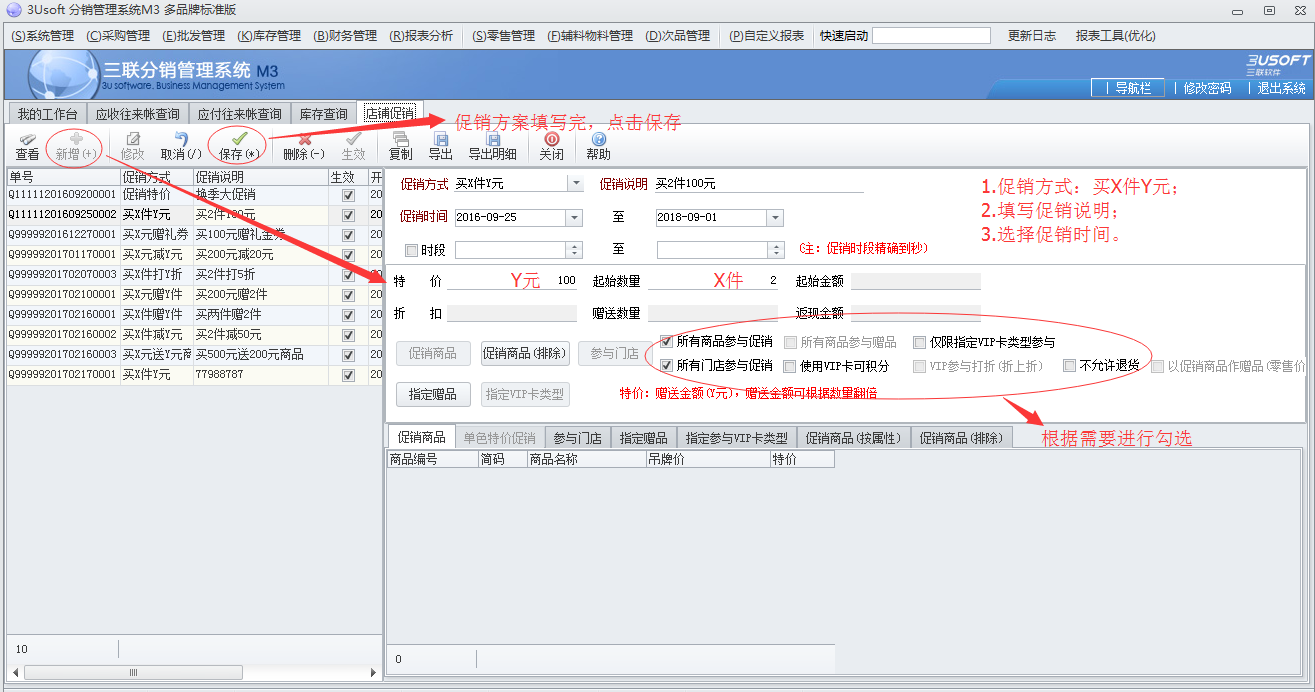This screenshot has width=1315, height=692.
Task: Click the 导出明细 export details icon
Action: [x=492, y=140]
